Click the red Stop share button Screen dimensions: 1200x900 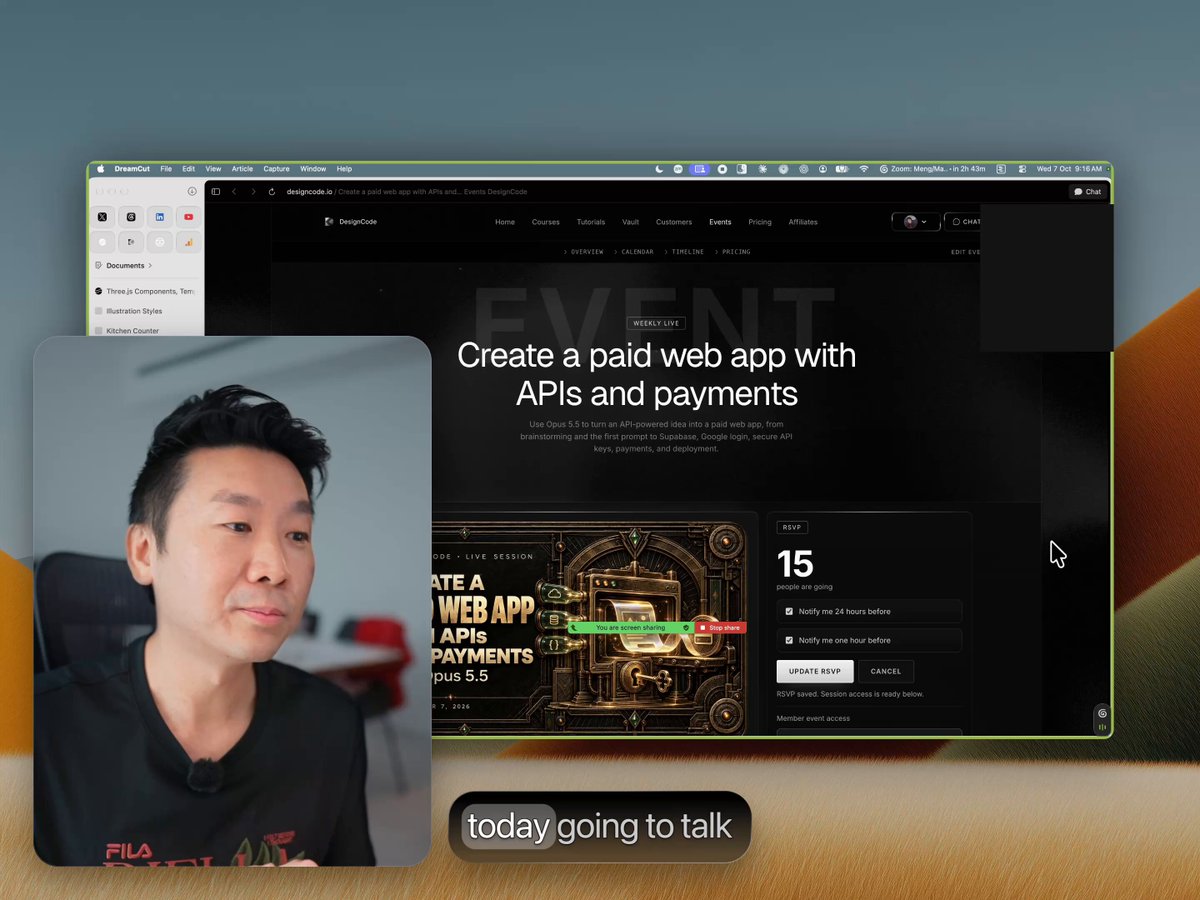click(720, 628)
